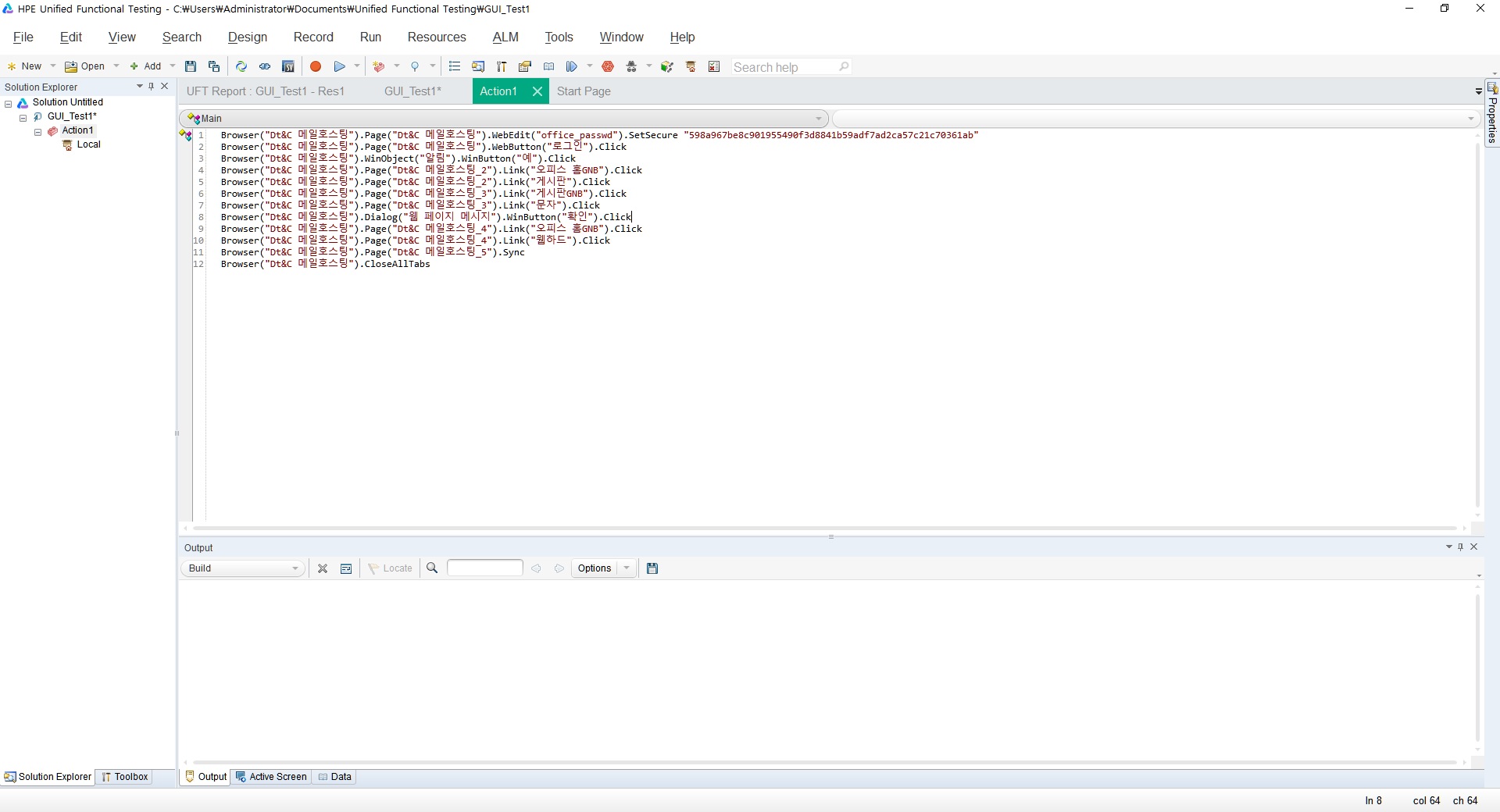The height and width of the screenshot is (812, 1500).
Task: Click the toolbar icon left of the padlock icon
Action: click(502, 66)
